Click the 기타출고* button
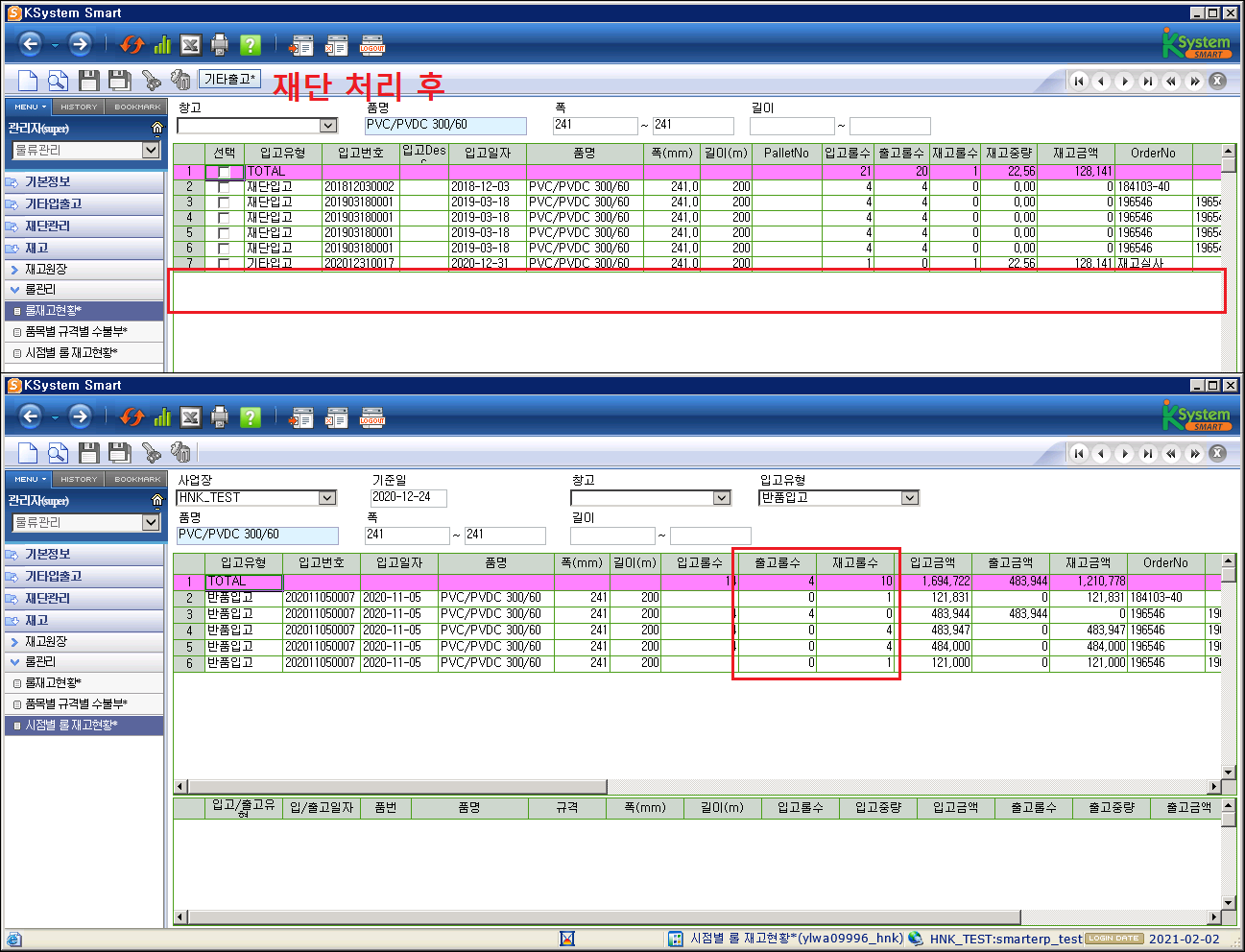Screen dimensions: 1245x952 click(x=230, y=79)
